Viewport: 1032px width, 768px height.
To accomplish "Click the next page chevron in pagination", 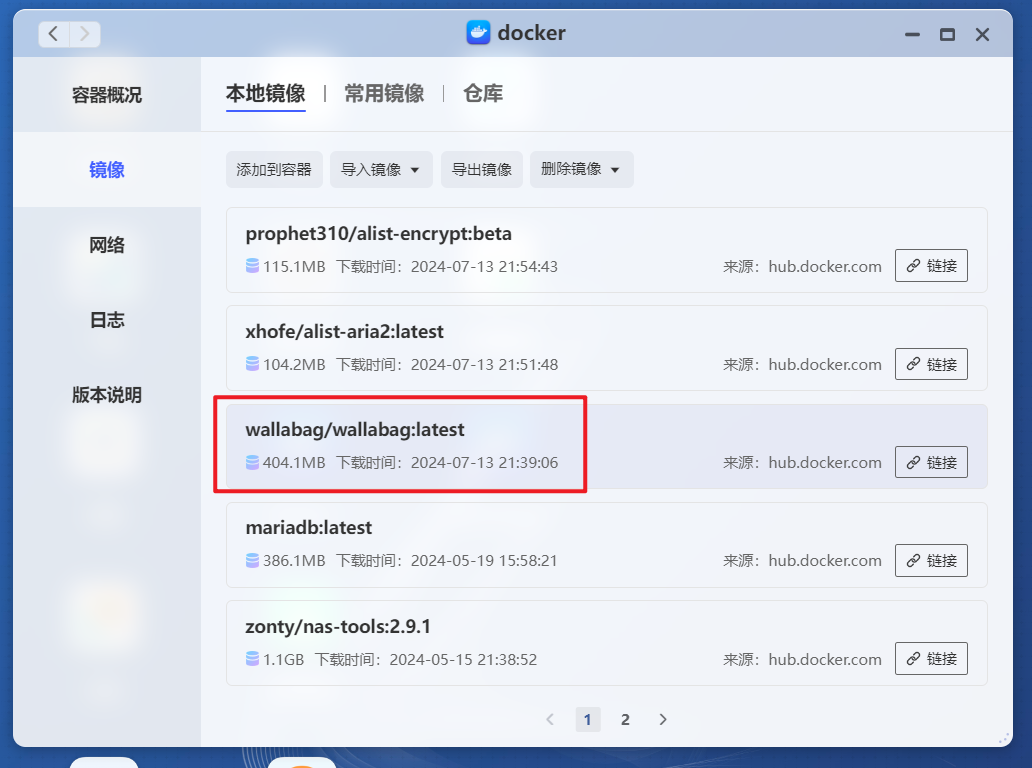I will click(662, 719).
